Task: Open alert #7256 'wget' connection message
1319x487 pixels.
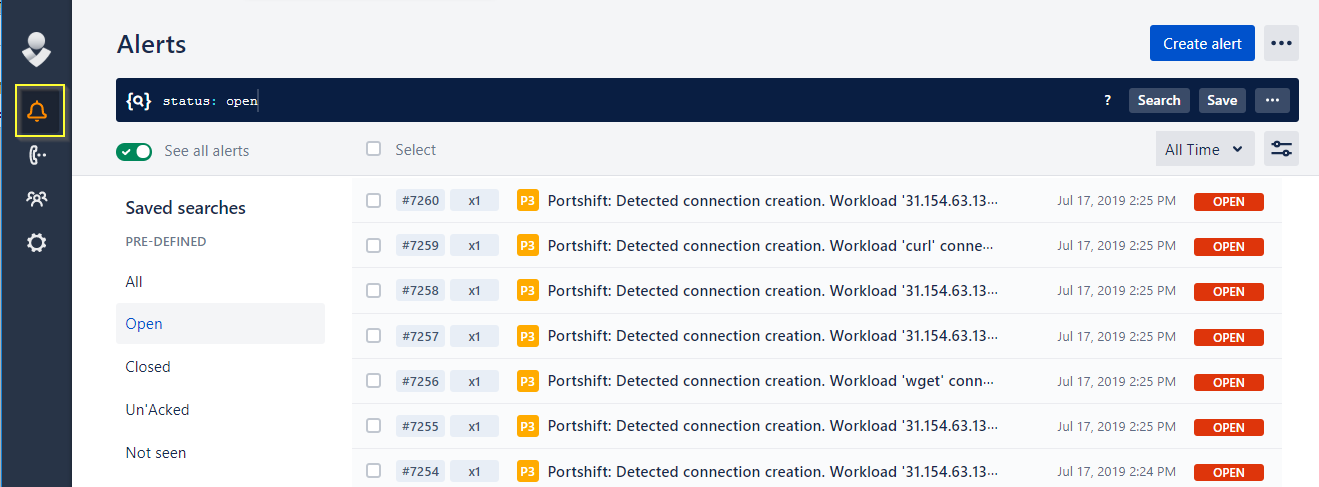Action: (x=772, y=381)
